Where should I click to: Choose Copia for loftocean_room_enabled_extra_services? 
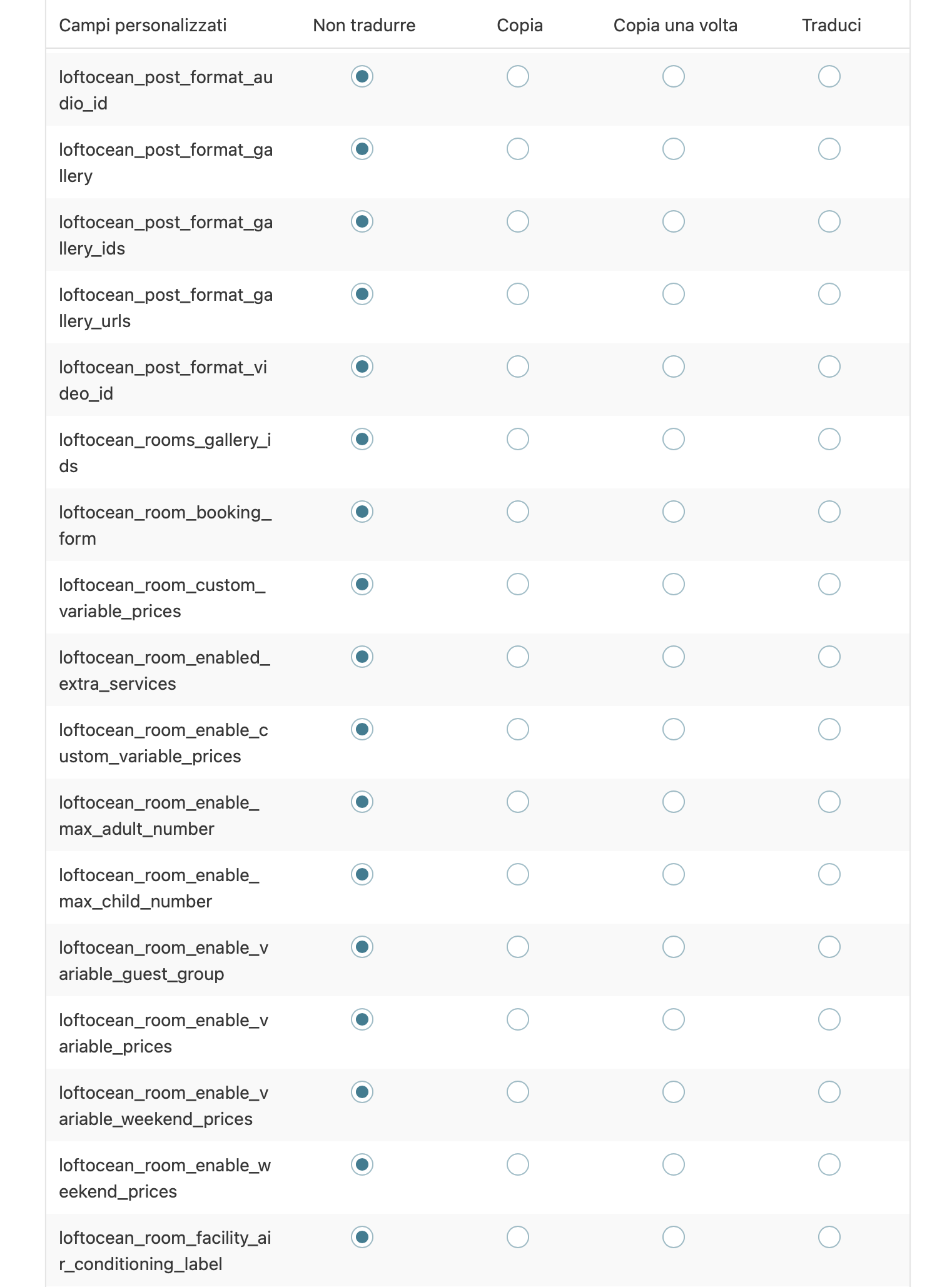pos(518,657)
